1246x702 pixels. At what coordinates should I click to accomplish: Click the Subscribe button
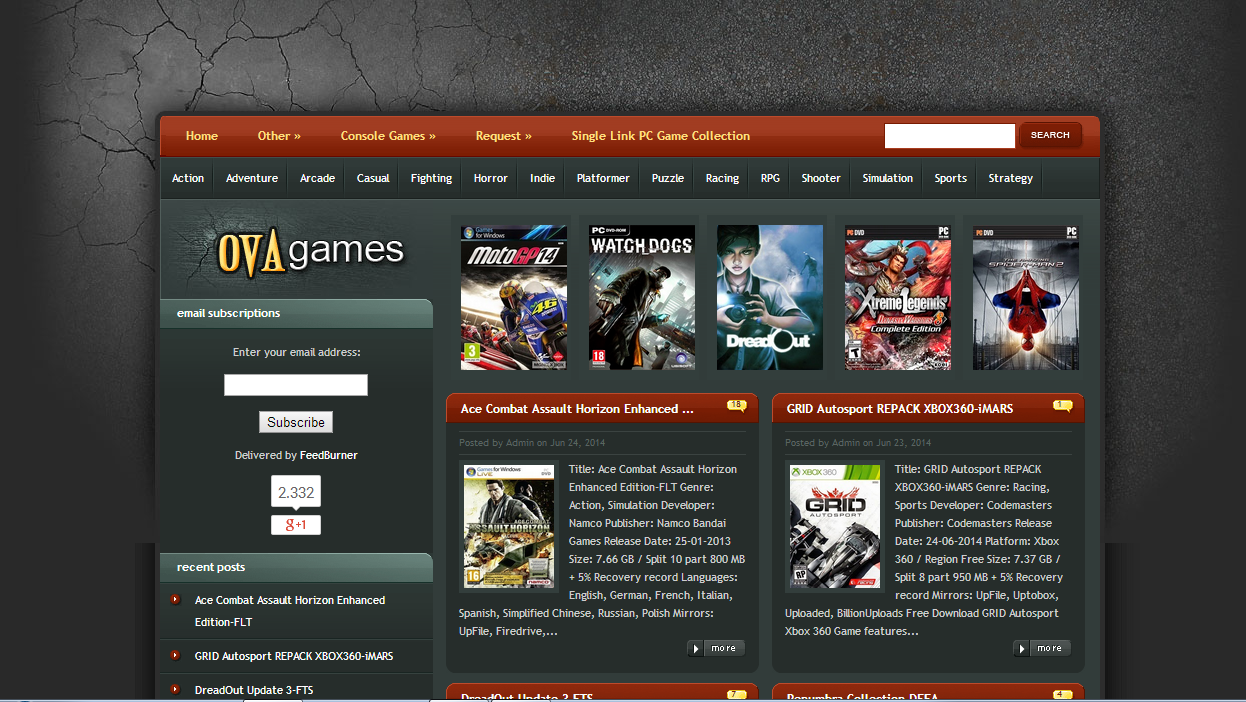coord(296,422)
